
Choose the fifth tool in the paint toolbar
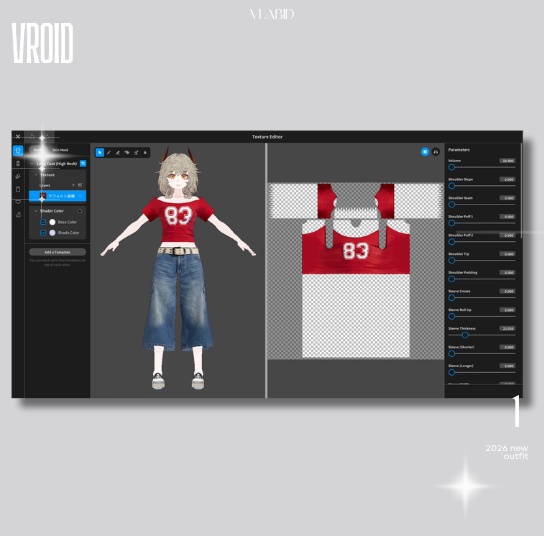pyautogui.click(x=136, y=152)
